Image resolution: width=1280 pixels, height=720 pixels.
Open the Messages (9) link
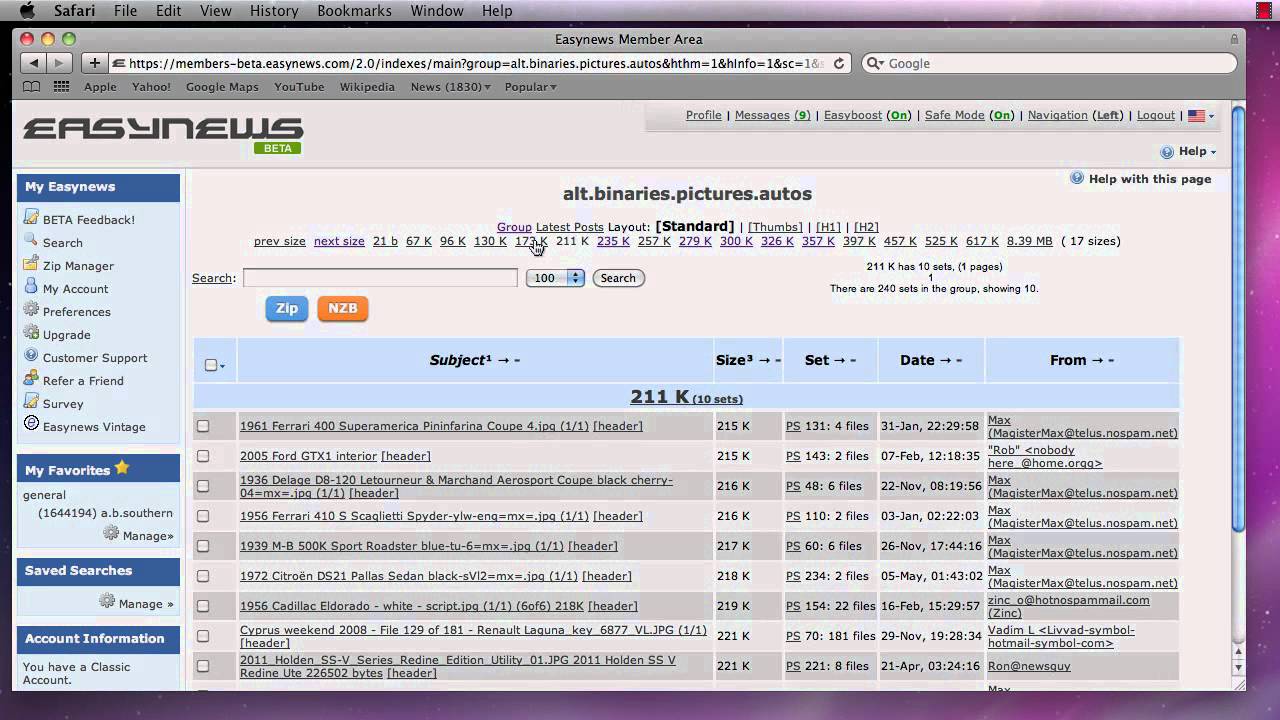[772, 115]
